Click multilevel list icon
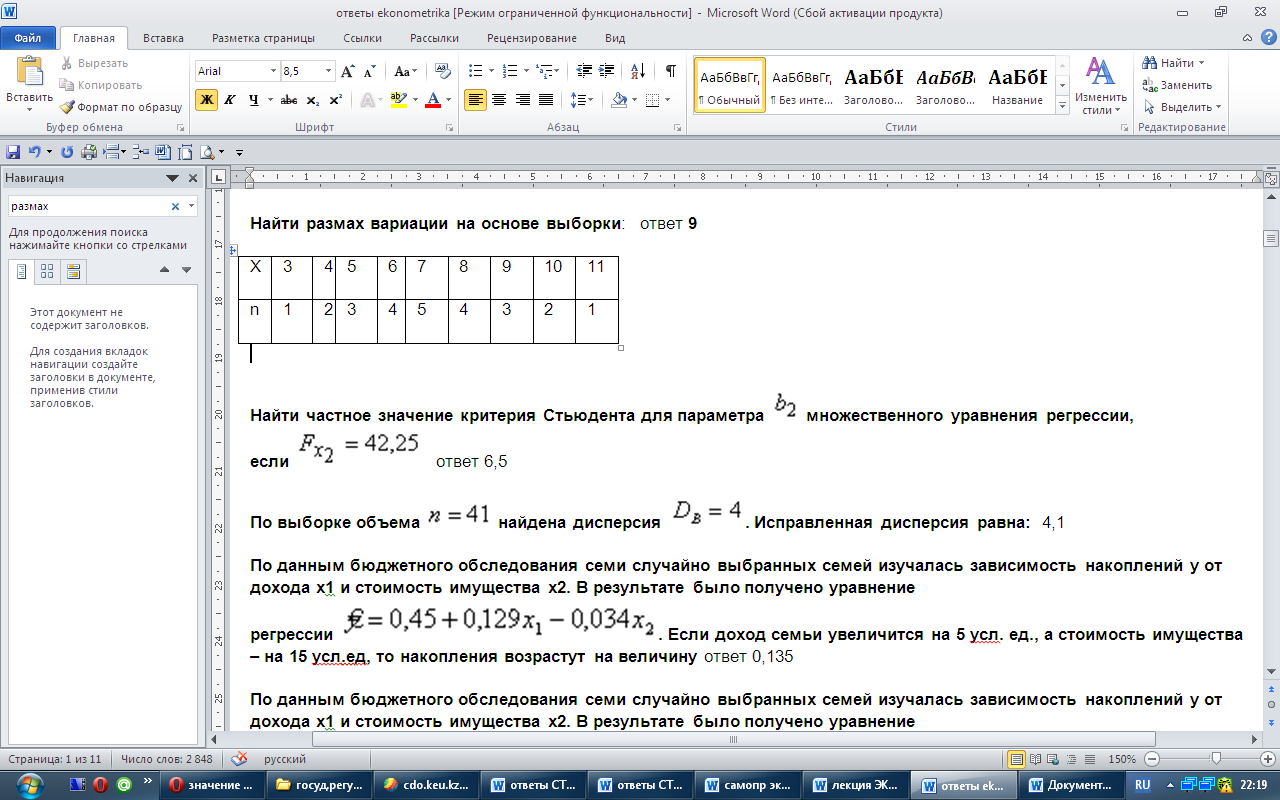 [544, 71]
